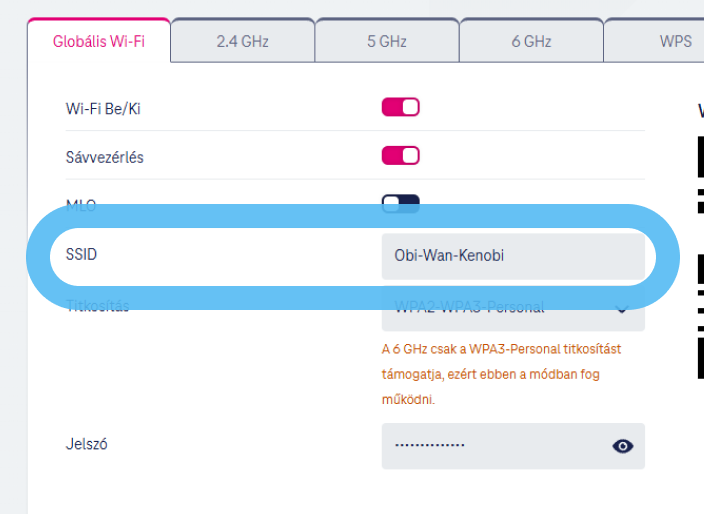Viewport: 704px width, 514px height.
Task: Select the Globális Wi-Fi tab
Action: click(99, 42)
